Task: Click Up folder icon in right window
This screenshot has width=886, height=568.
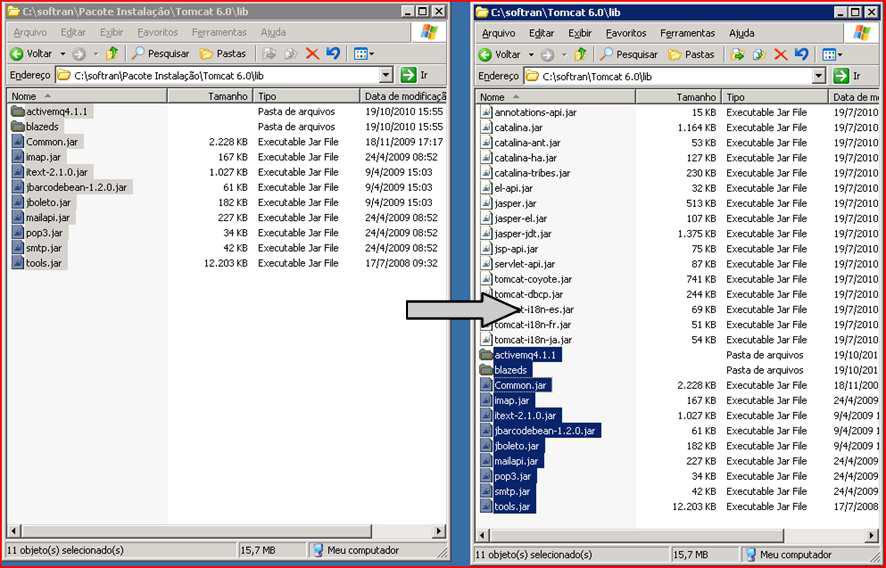Action: point(580,55)
